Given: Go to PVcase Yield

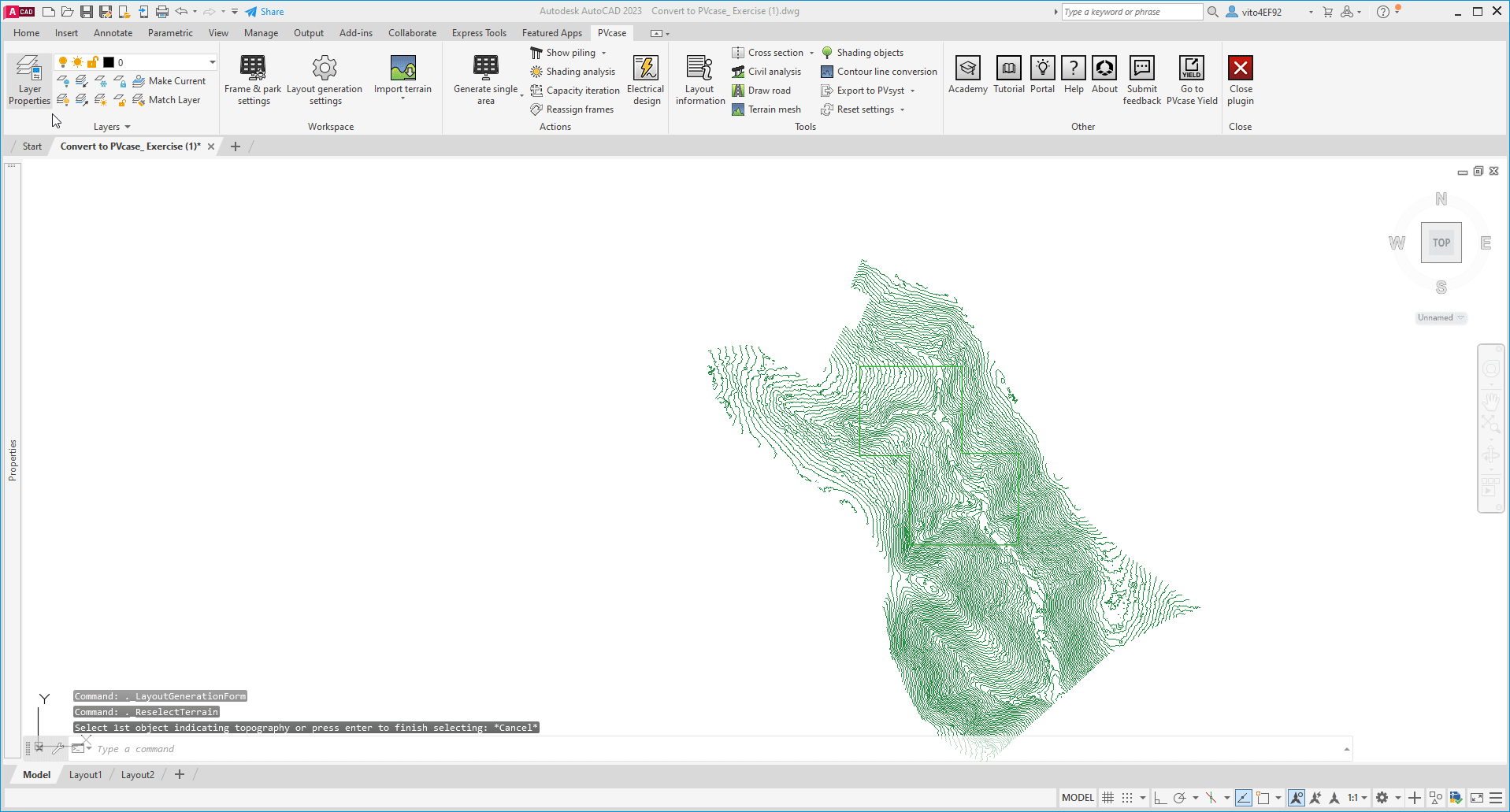Looking at the screenshot, I should click(x=1192, y=80).
